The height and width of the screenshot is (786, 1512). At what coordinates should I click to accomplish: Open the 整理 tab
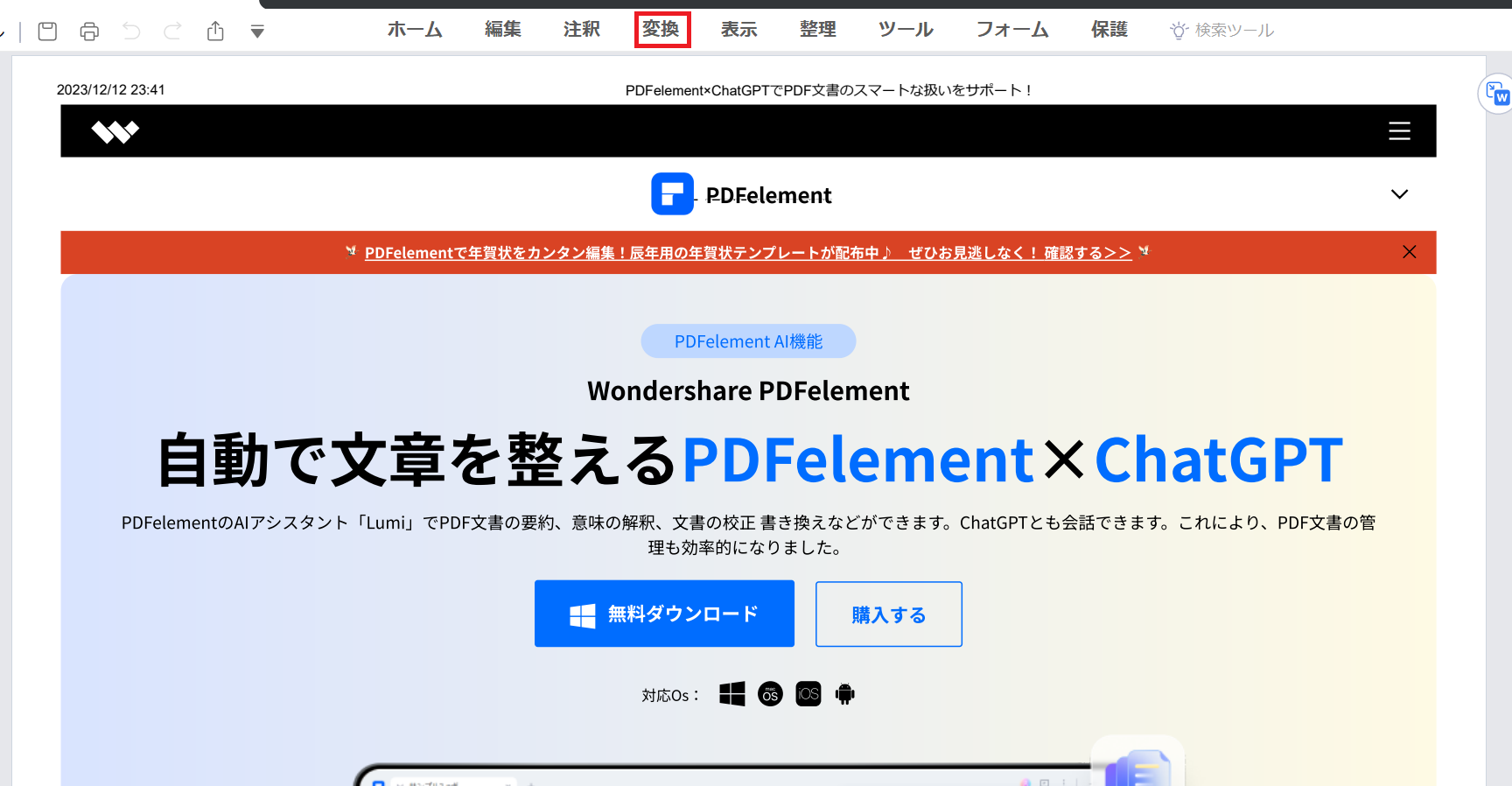coord(818,30)
